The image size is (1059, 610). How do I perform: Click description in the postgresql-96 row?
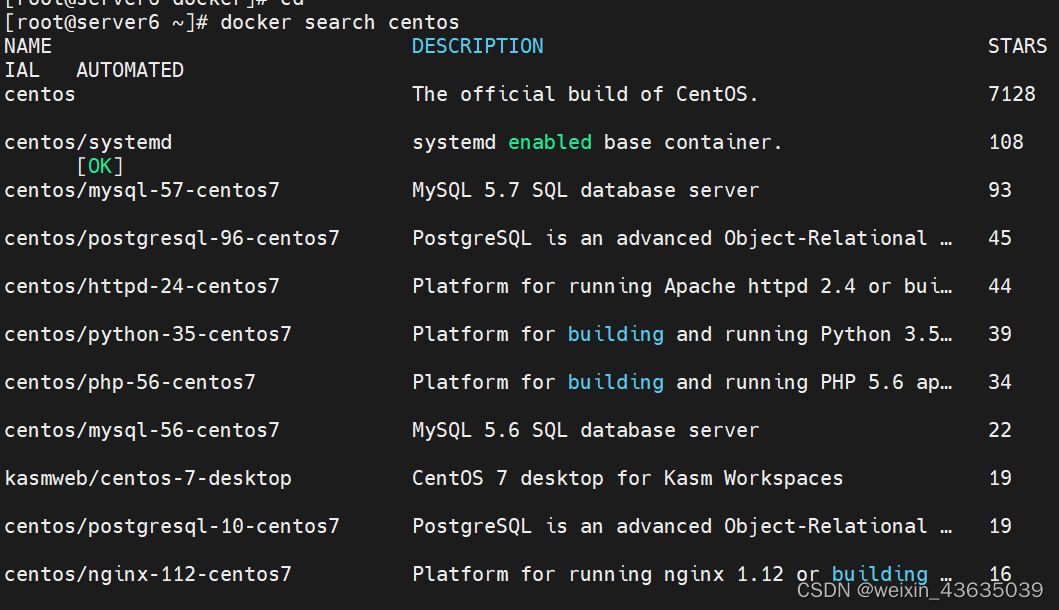pos(682,238)
